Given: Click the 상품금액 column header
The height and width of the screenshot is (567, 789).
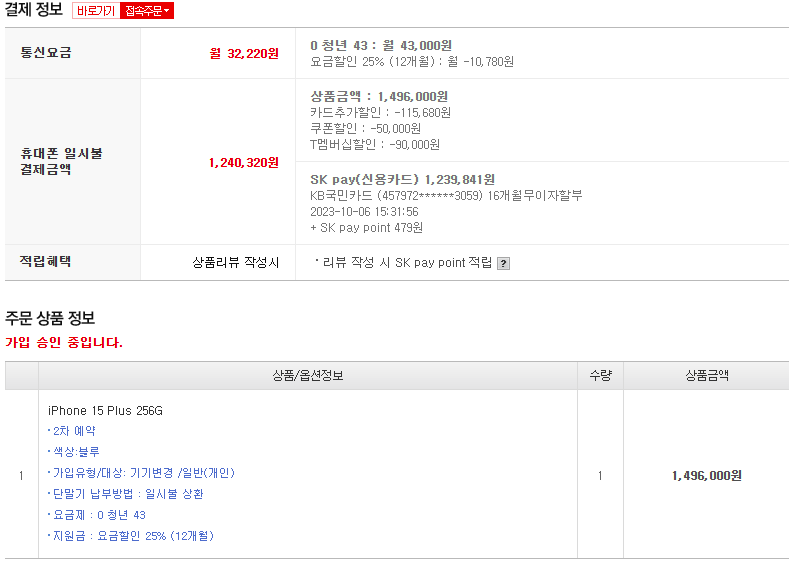Looking at the screenshot, I should tap(706, 376).
